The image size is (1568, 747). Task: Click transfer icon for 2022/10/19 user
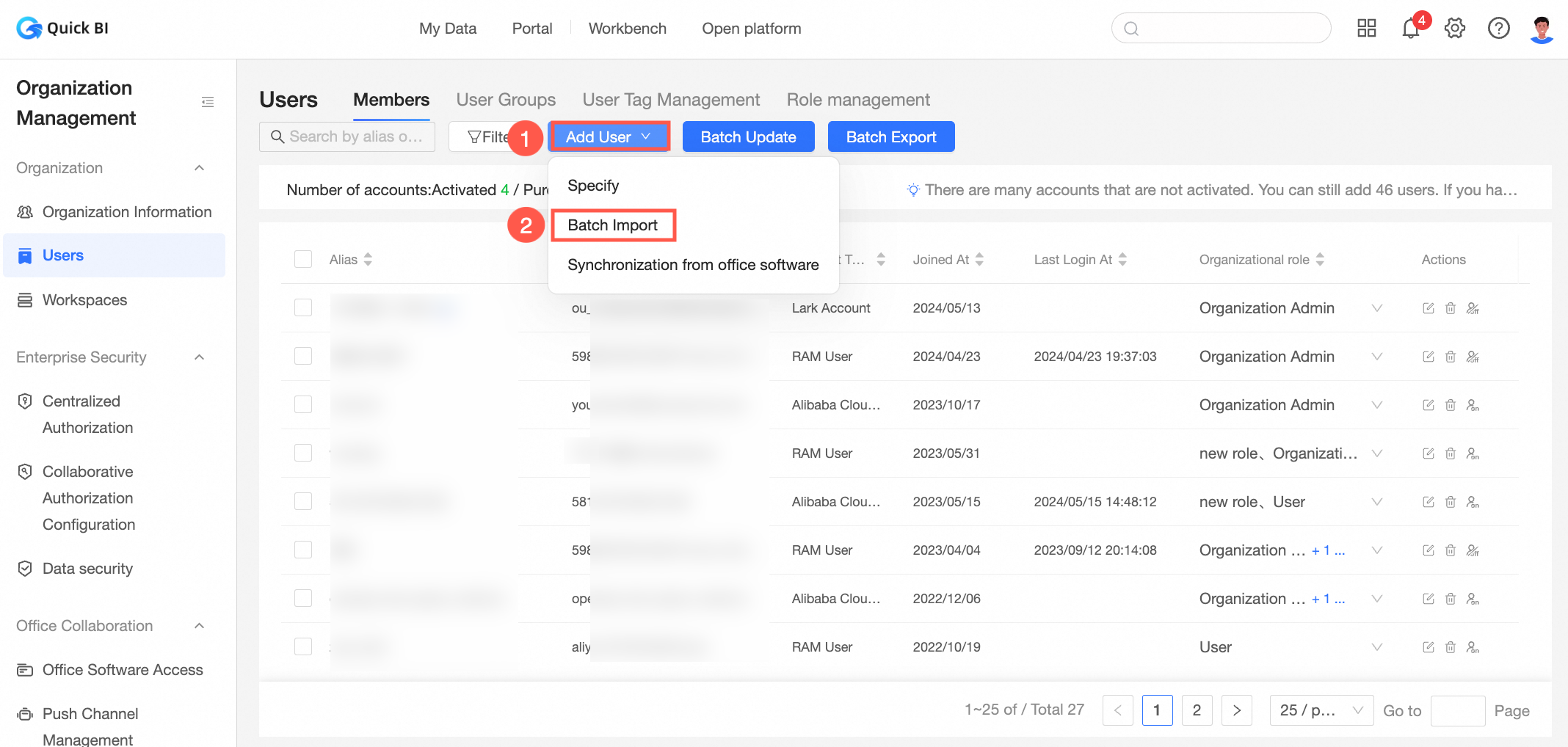1473,647
